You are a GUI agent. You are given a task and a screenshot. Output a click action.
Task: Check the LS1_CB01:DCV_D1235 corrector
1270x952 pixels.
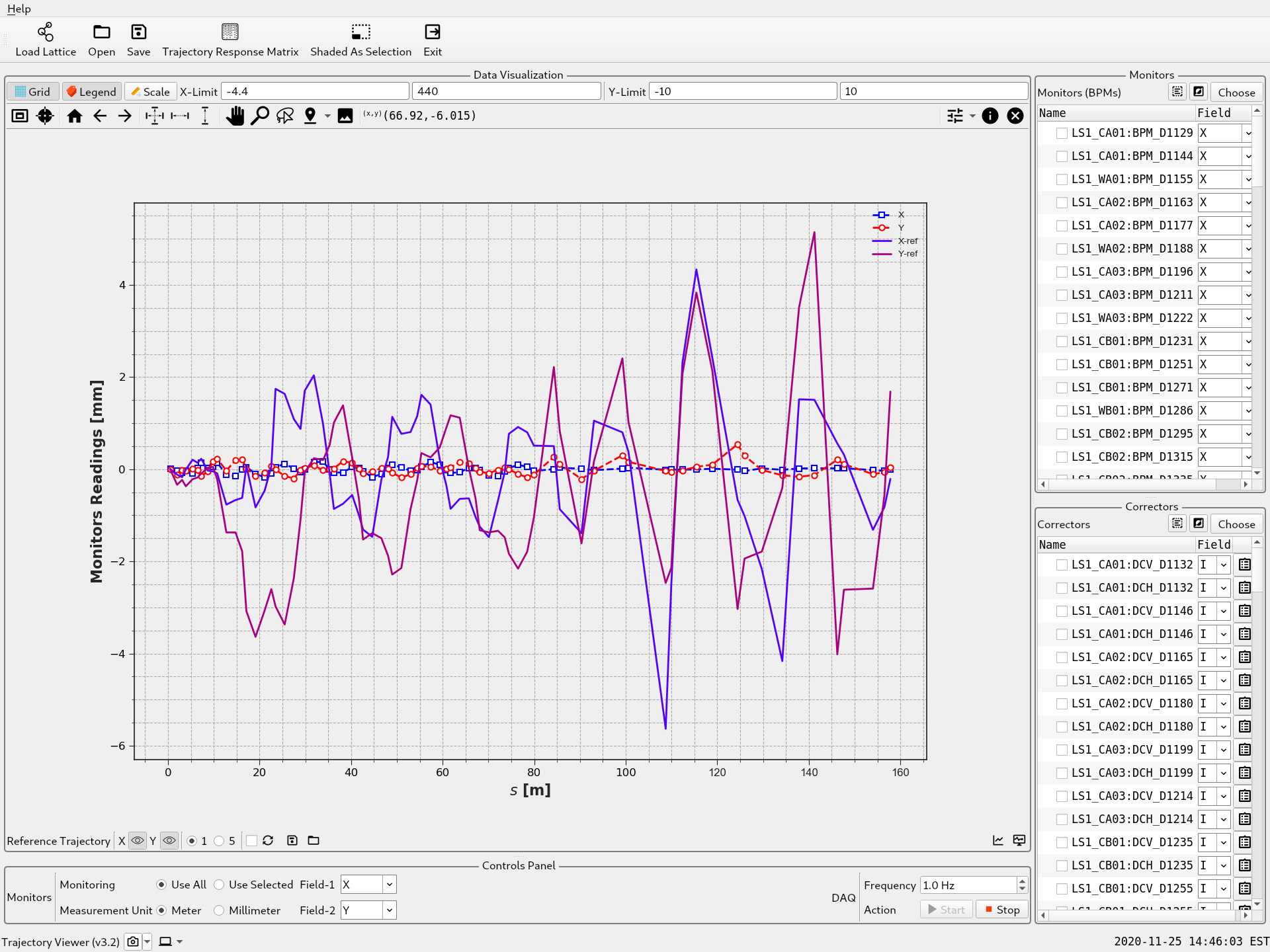pyautogui.click(x=1062, y=842)
